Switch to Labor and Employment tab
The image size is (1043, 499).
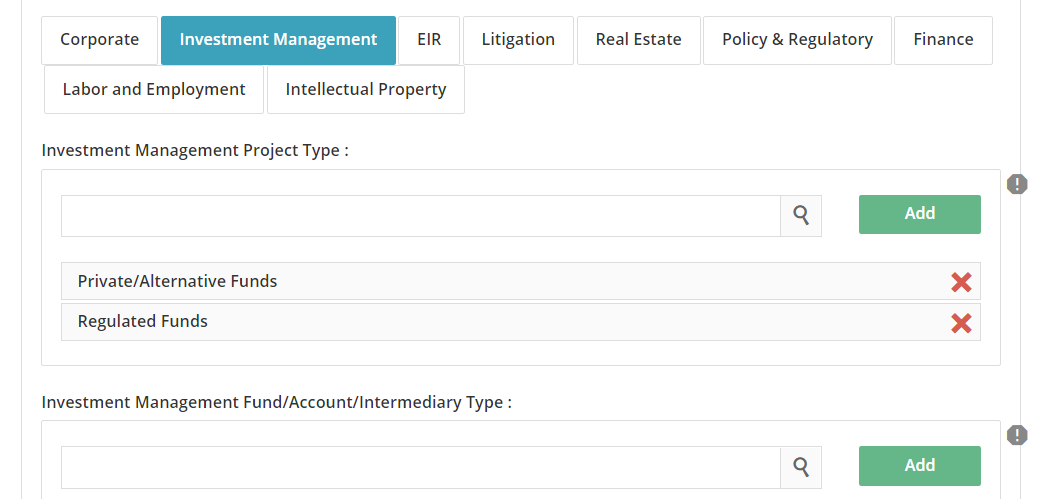pyautogui.click(x=154, y=90)
